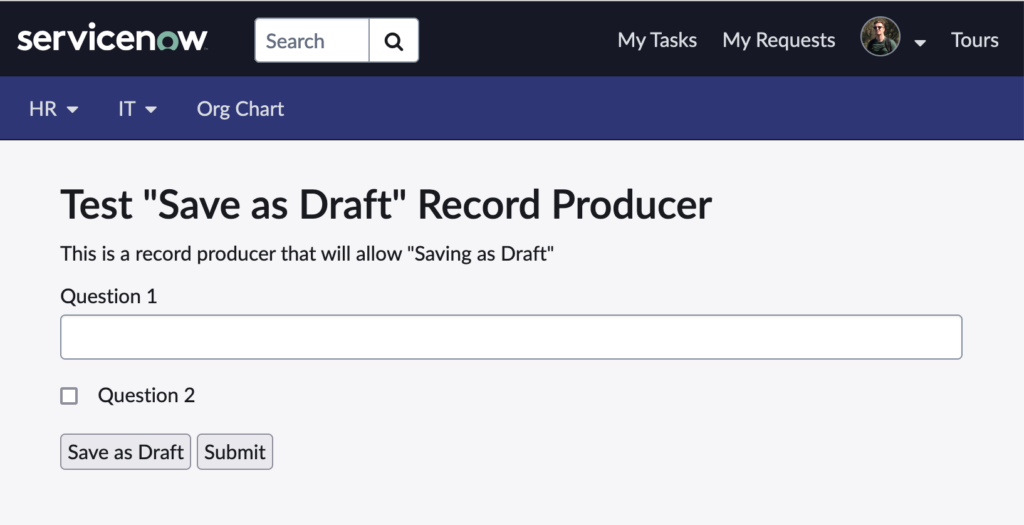This screenshot has height=525, width=1024.
Task: Click the magnifying glass search button
Action: pos(394,40)
